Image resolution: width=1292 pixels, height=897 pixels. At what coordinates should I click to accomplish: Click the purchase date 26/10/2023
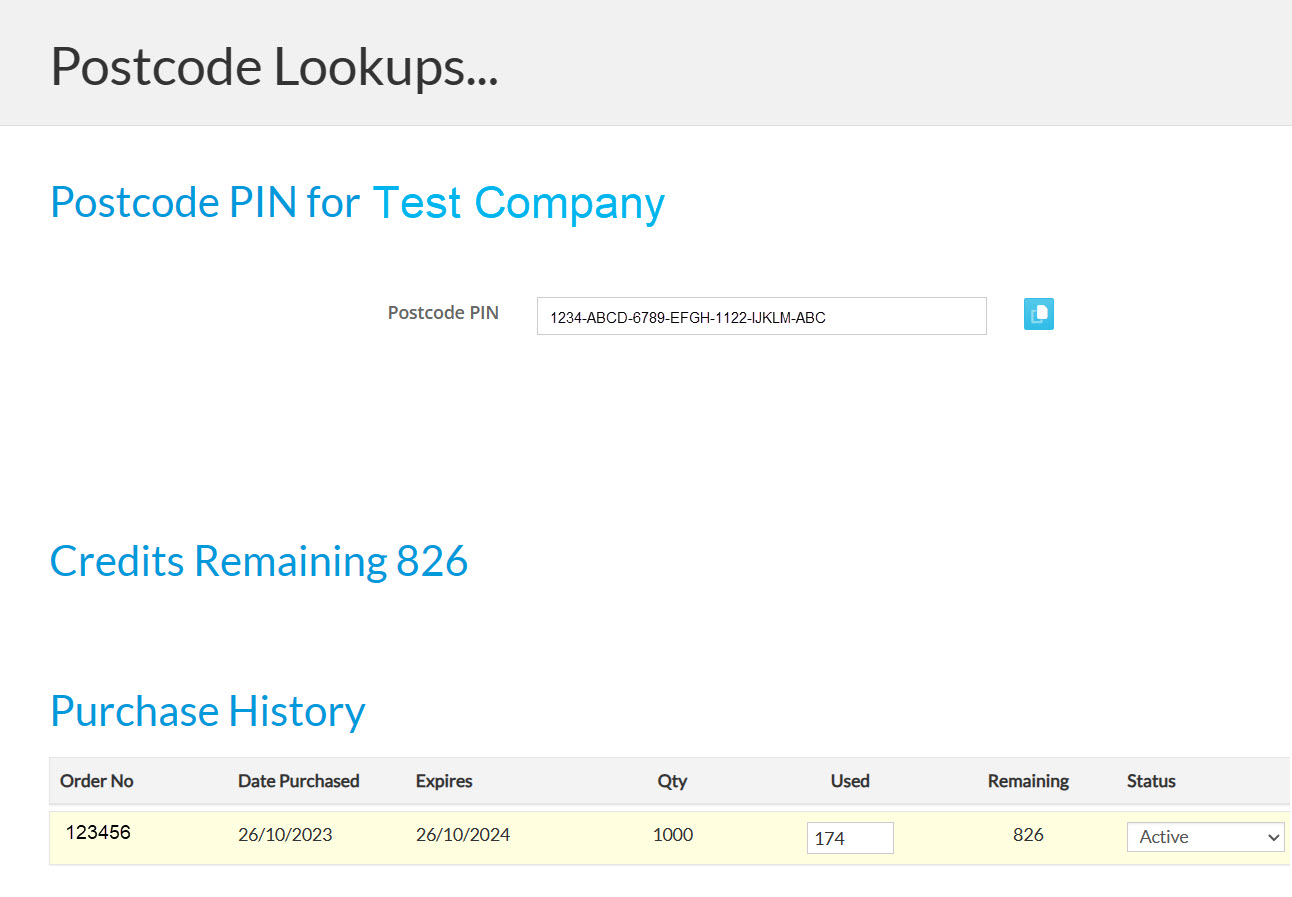pos(285,835)
